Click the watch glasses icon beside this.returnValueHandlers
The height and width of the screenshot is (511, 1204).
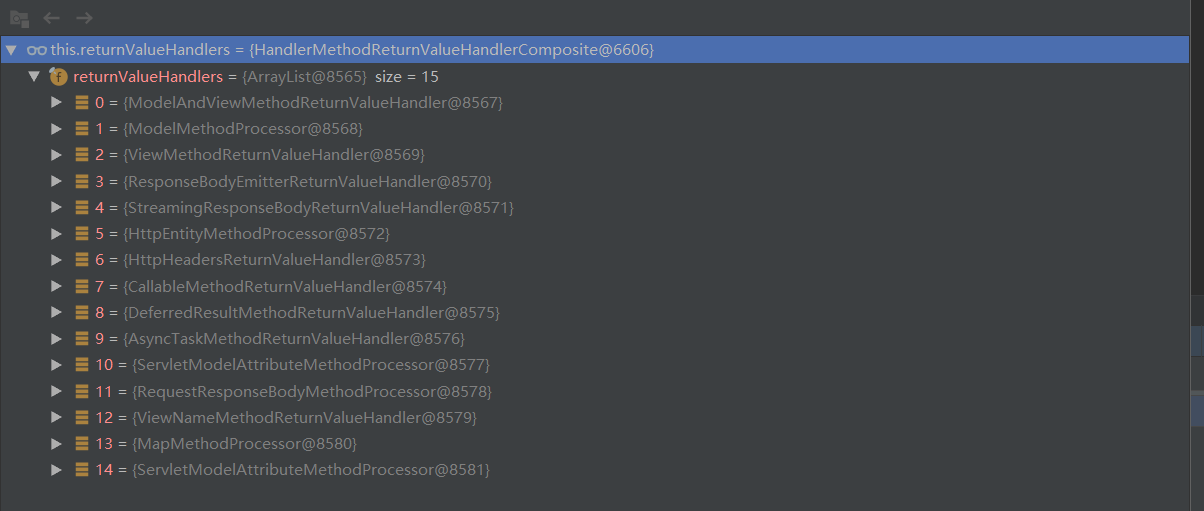[37, 49]
